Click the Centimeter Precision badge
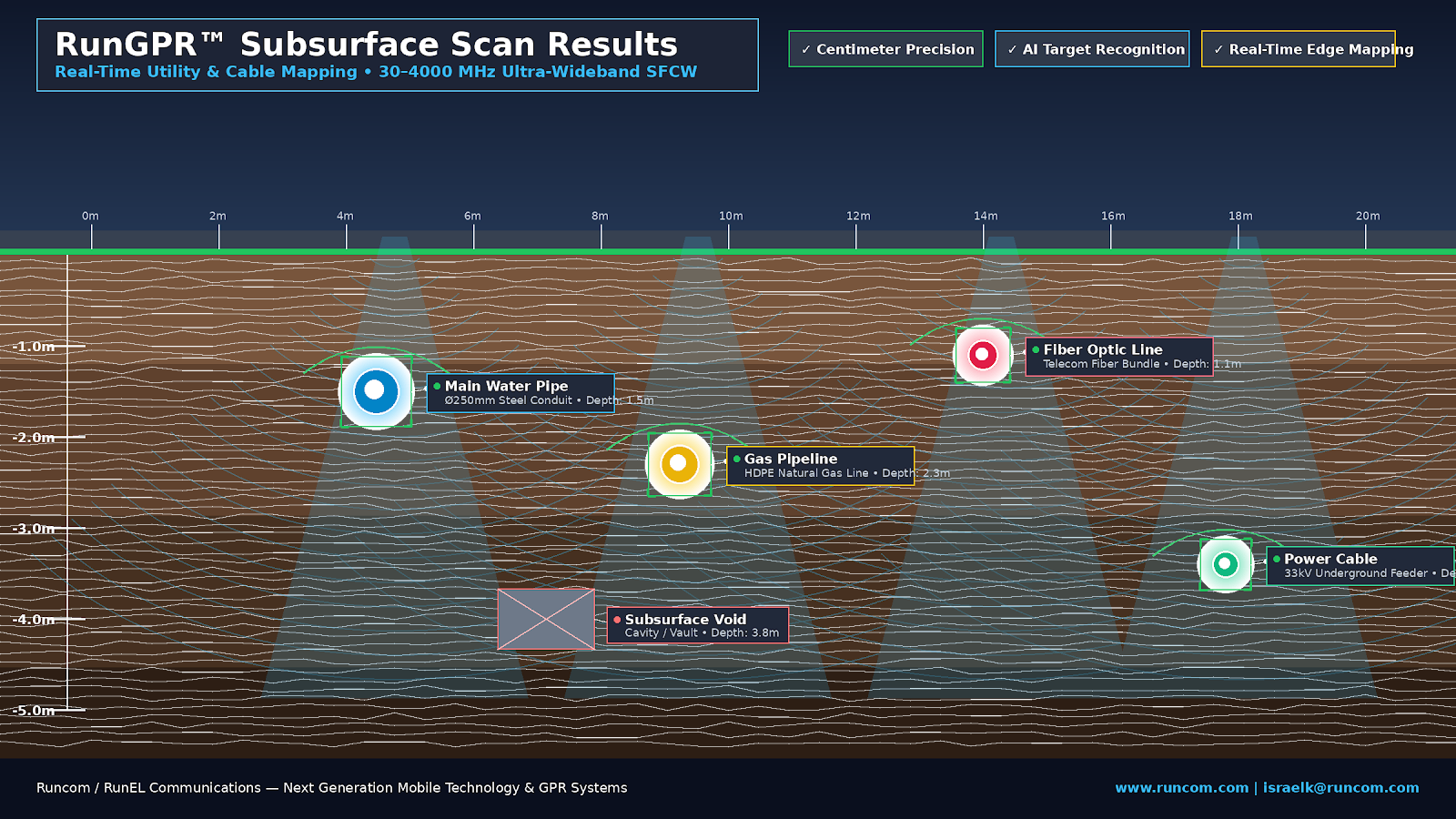 pyautogui.click(x=885, y=49)
